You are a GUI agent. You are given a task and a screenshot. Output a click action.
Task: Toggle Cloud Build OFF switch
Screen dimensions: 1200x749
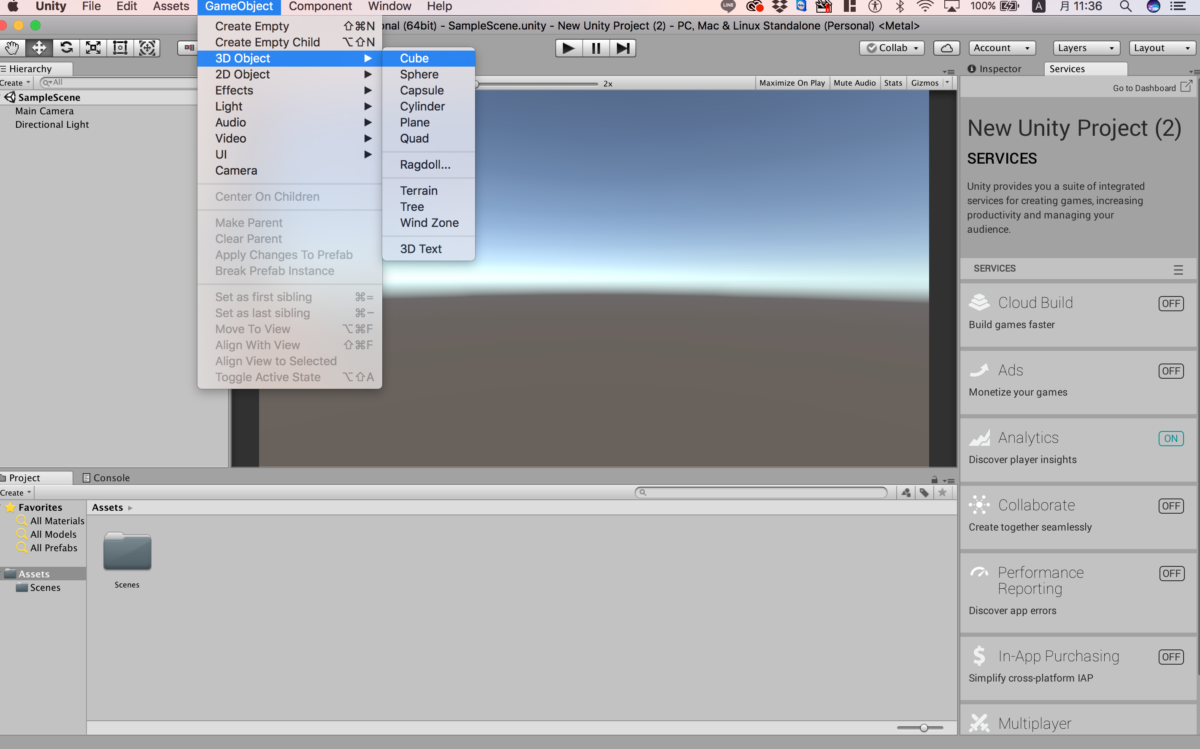pos(1171,303)
